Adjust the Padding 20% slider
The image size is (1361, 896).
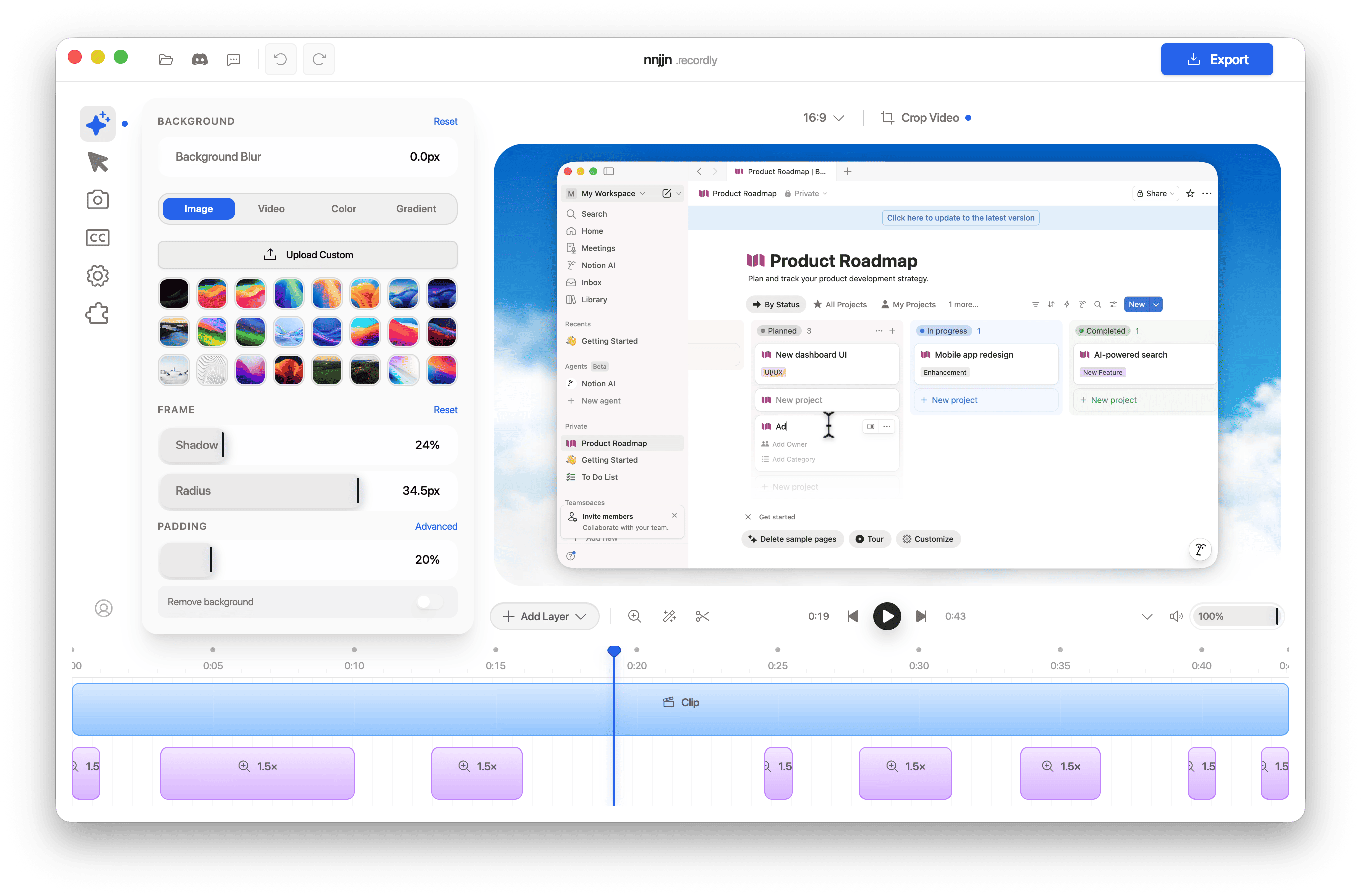(308, 560)
